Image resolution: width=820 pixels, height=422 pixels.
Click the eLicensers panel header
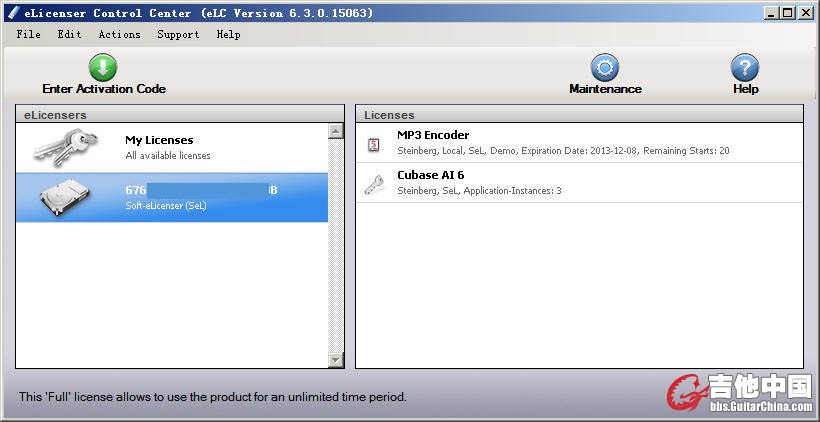coord(180,115)
